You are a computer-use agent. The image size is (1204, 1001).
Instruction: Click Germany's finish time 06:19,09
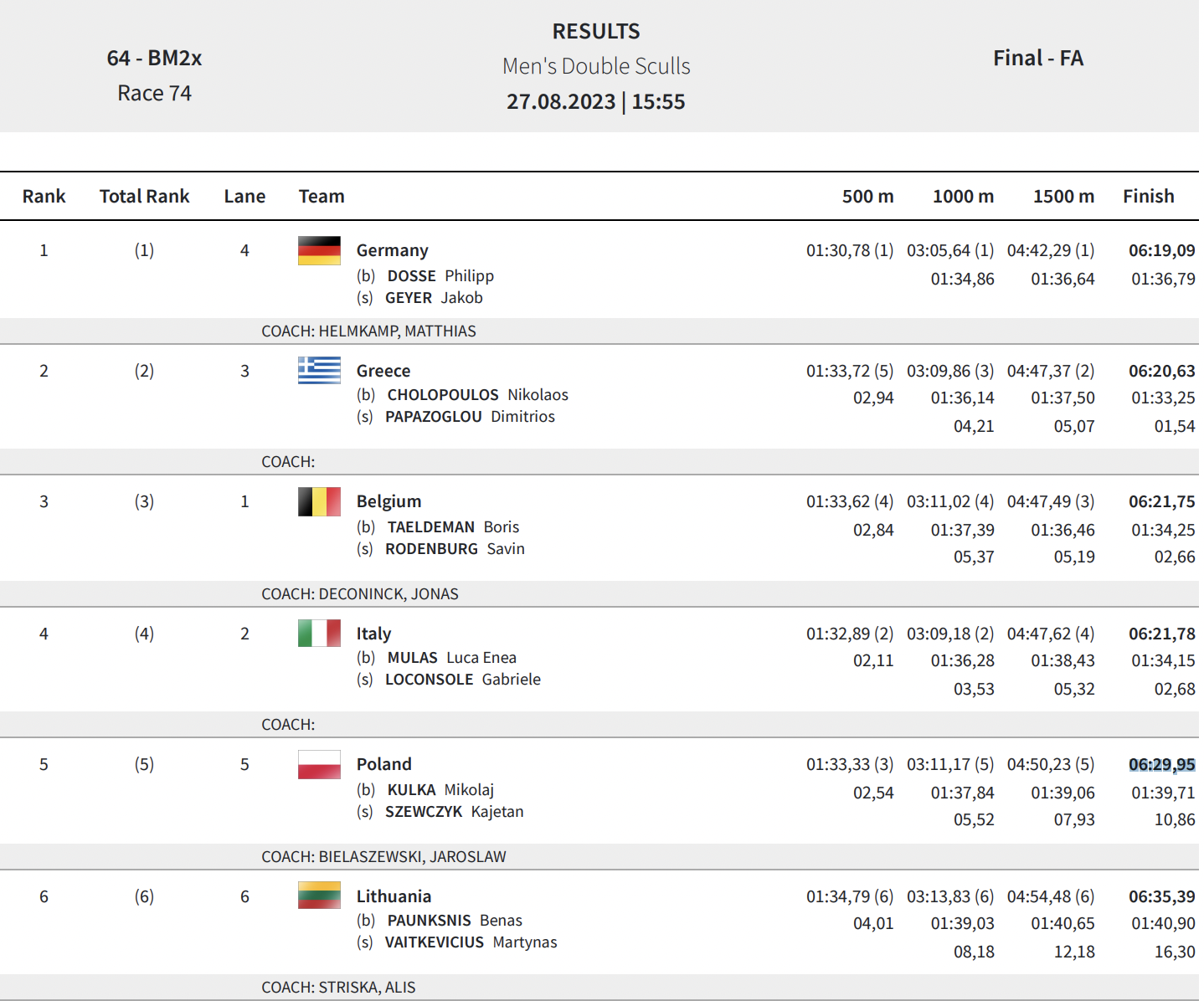click(x=1161, y=250)
